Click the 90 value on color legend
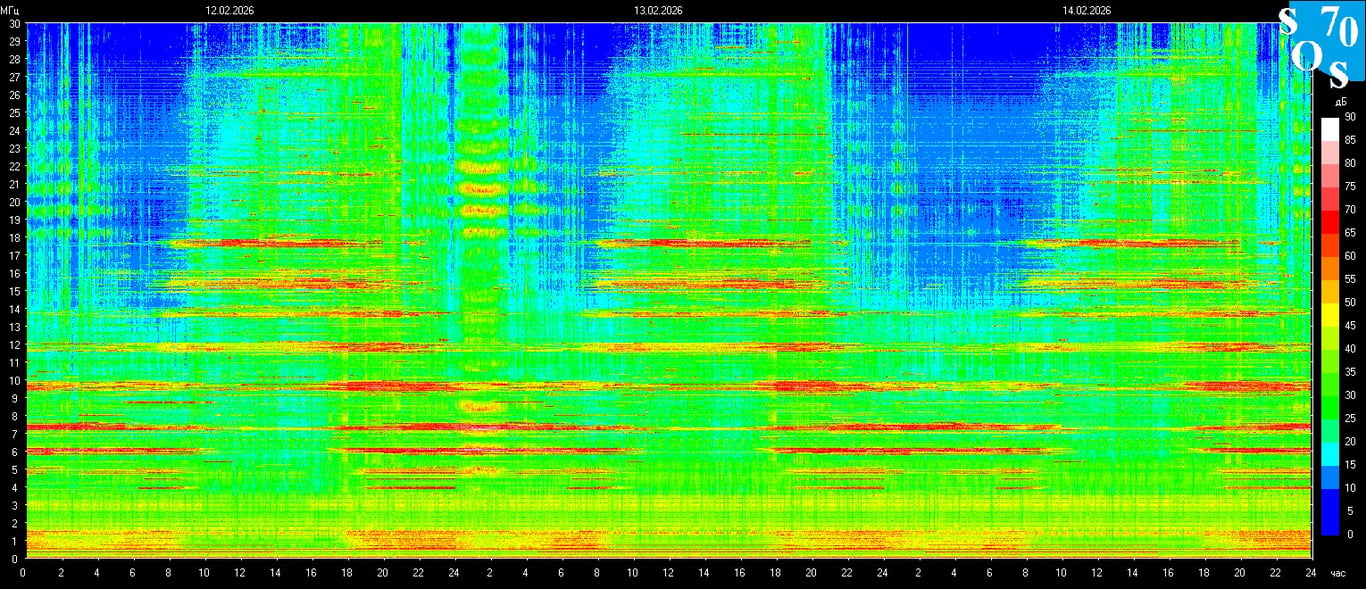The height and width of the screenshot is (589, 1366). click(x=1349, y=117)
